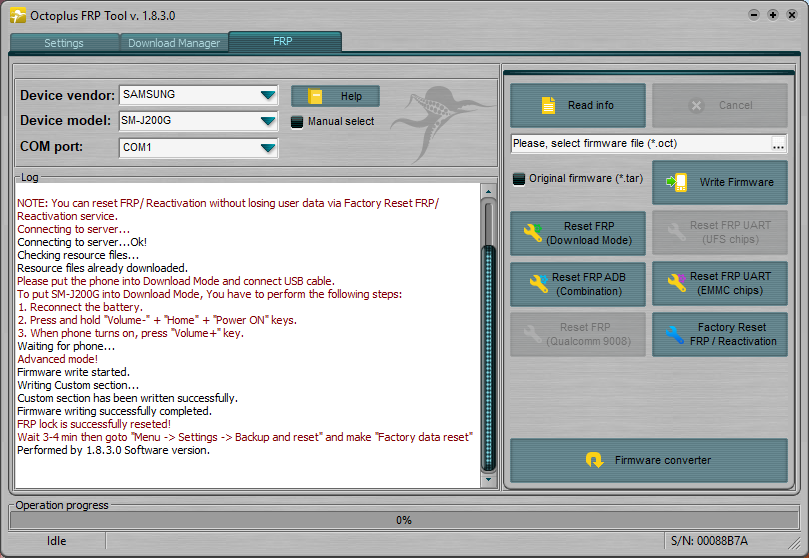Screen dimensions: 809x558
Task: Open the Device model dropdown list
Action: pyautogui.click(x=267, y=121)
